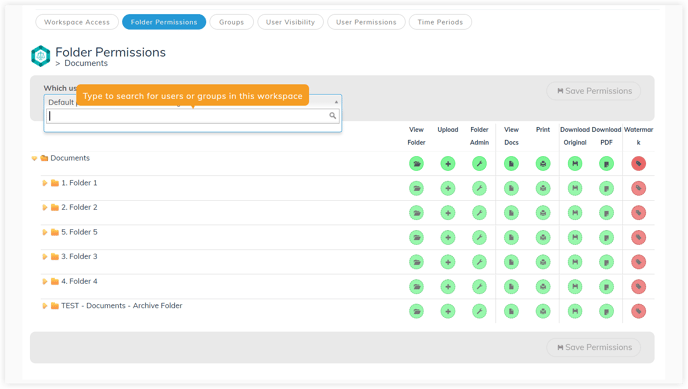
Task: Click Print icon for Archive Folder row
Action: [543, 311]
